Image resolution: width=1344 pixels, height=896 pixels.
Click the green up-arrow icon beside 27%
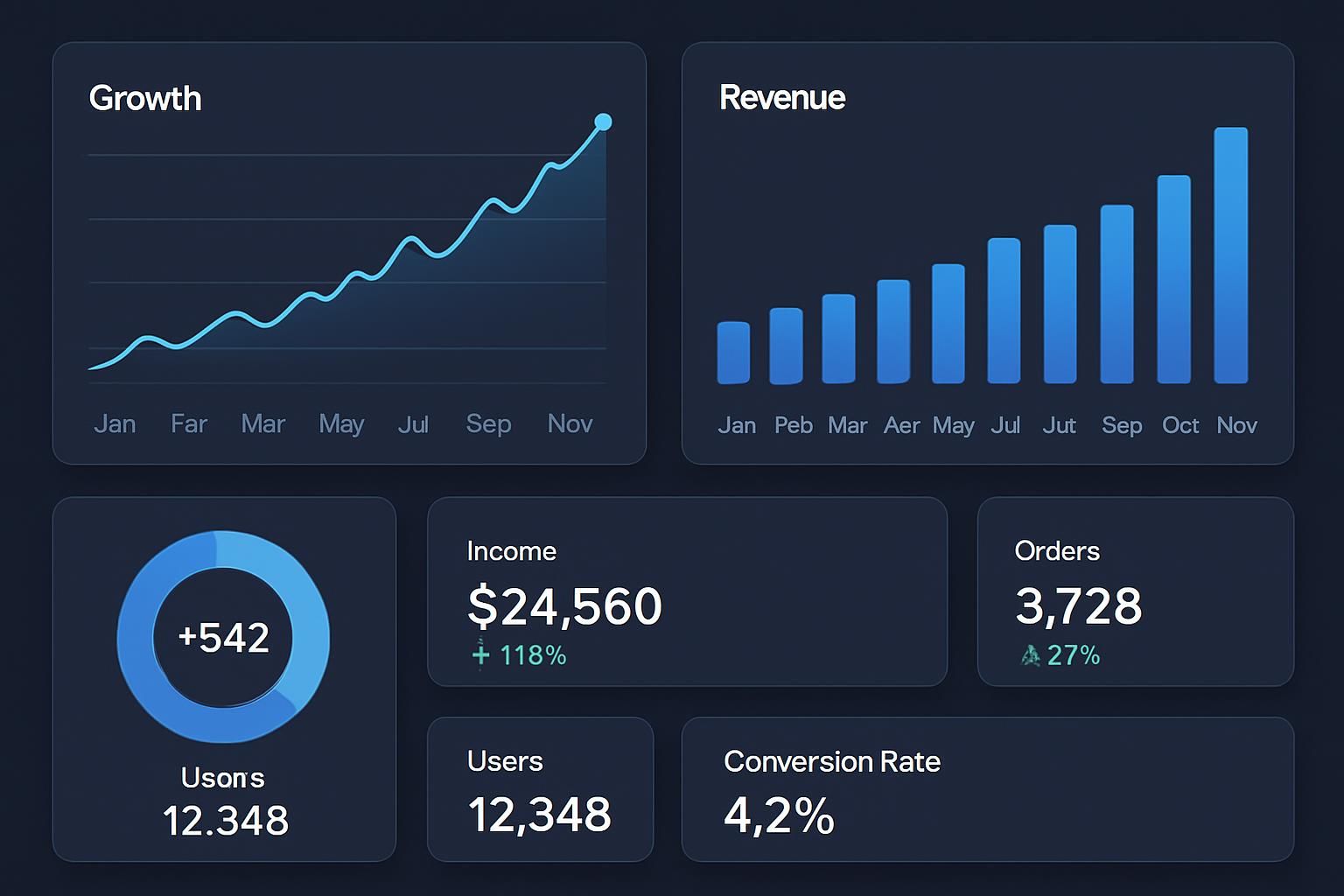point(1031,654)
